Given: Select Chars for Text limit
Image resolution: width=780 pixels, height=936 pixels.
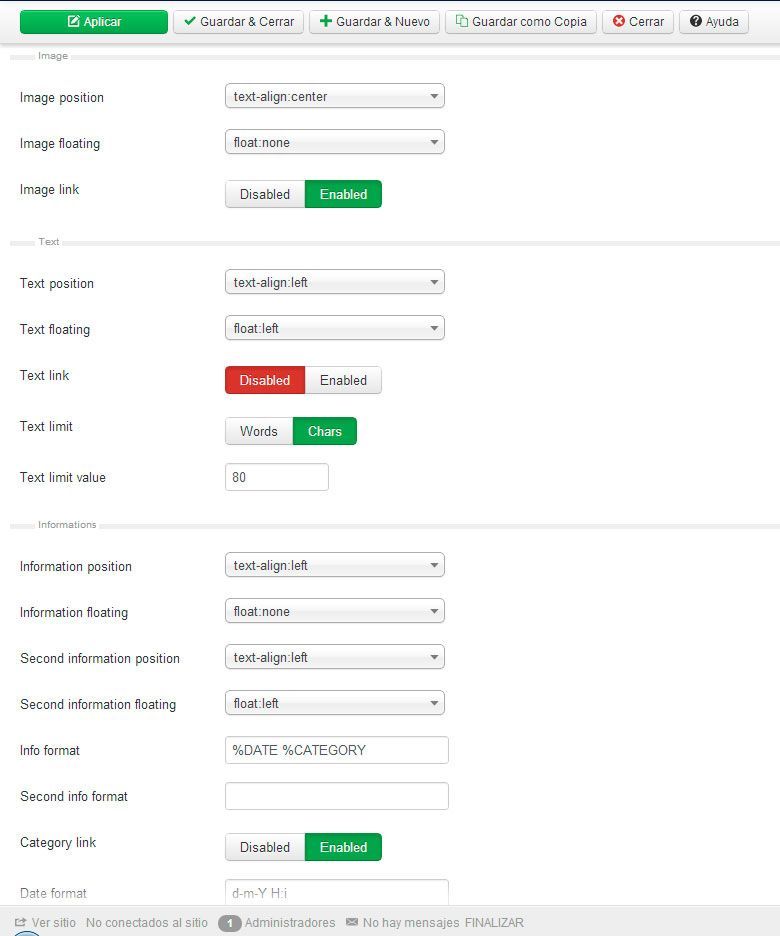Looking at the screenshot, I should click(325, 431).
